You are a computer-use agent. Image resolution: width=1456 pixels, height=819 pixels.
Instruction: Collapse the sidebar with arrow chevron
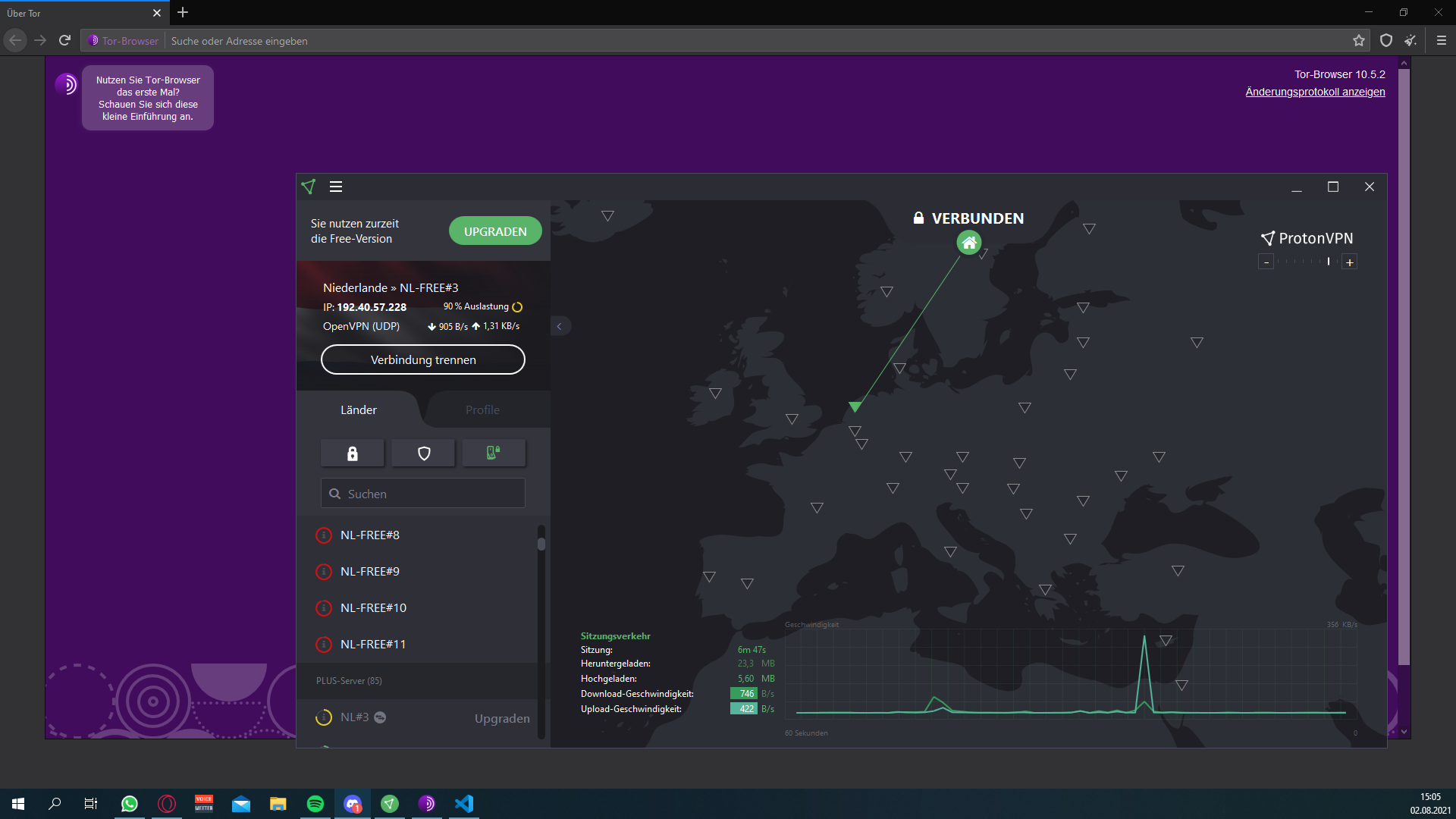[560, 326]
